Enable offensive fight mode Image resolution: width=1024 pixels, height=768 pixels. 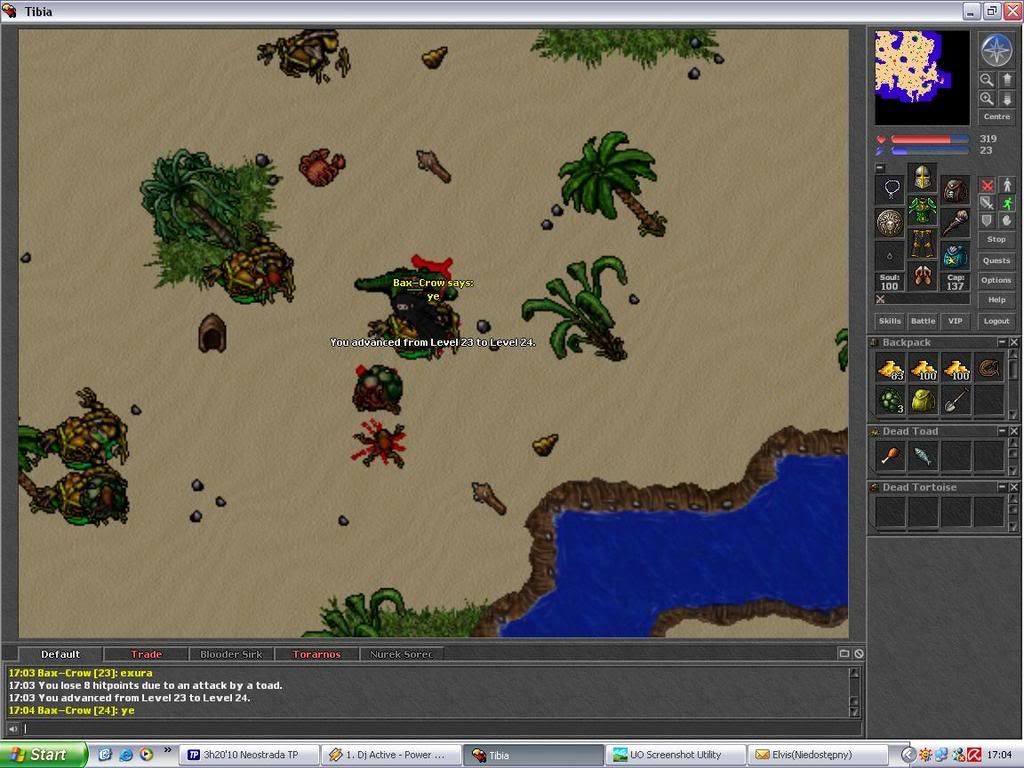point(987,185)
